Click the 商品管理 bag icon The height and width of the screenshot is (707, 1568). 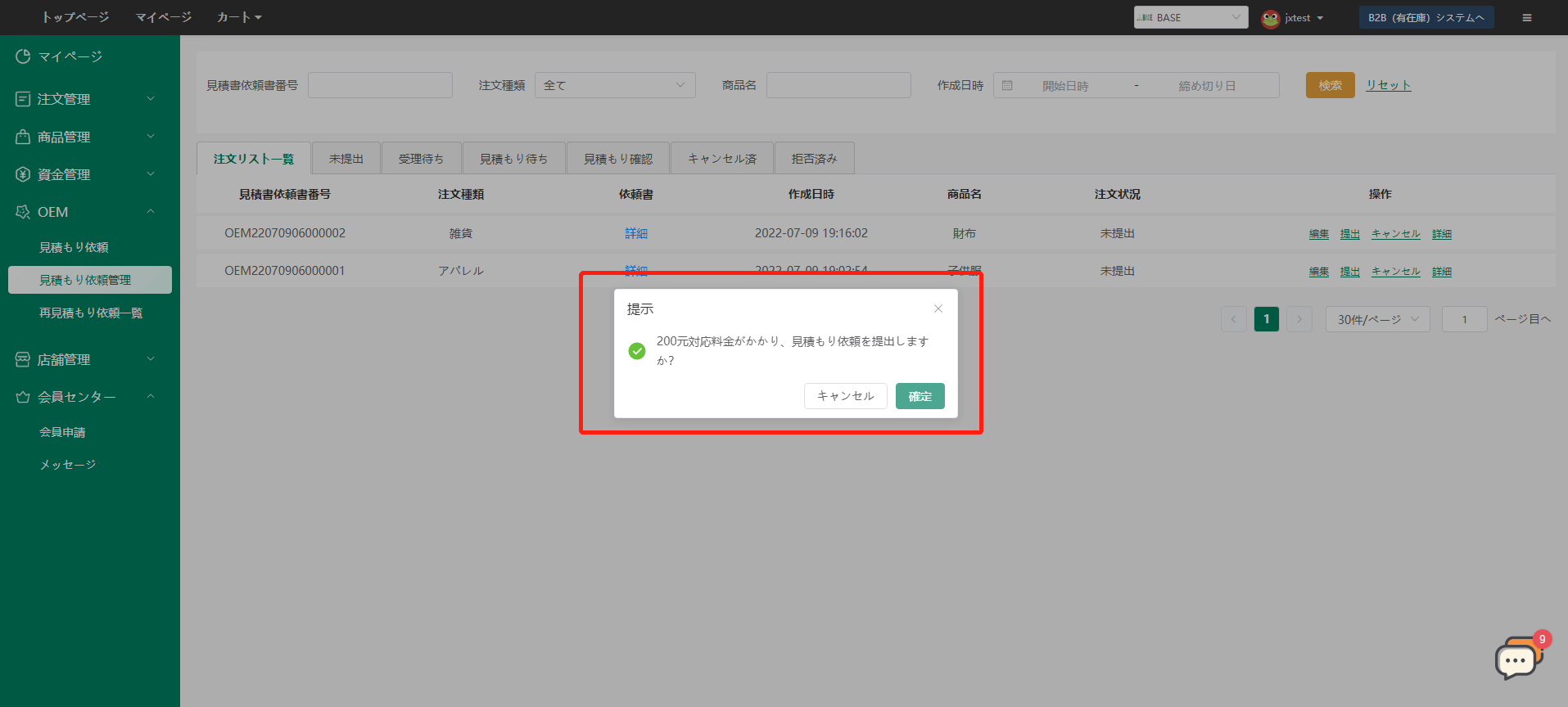point(23,137)
